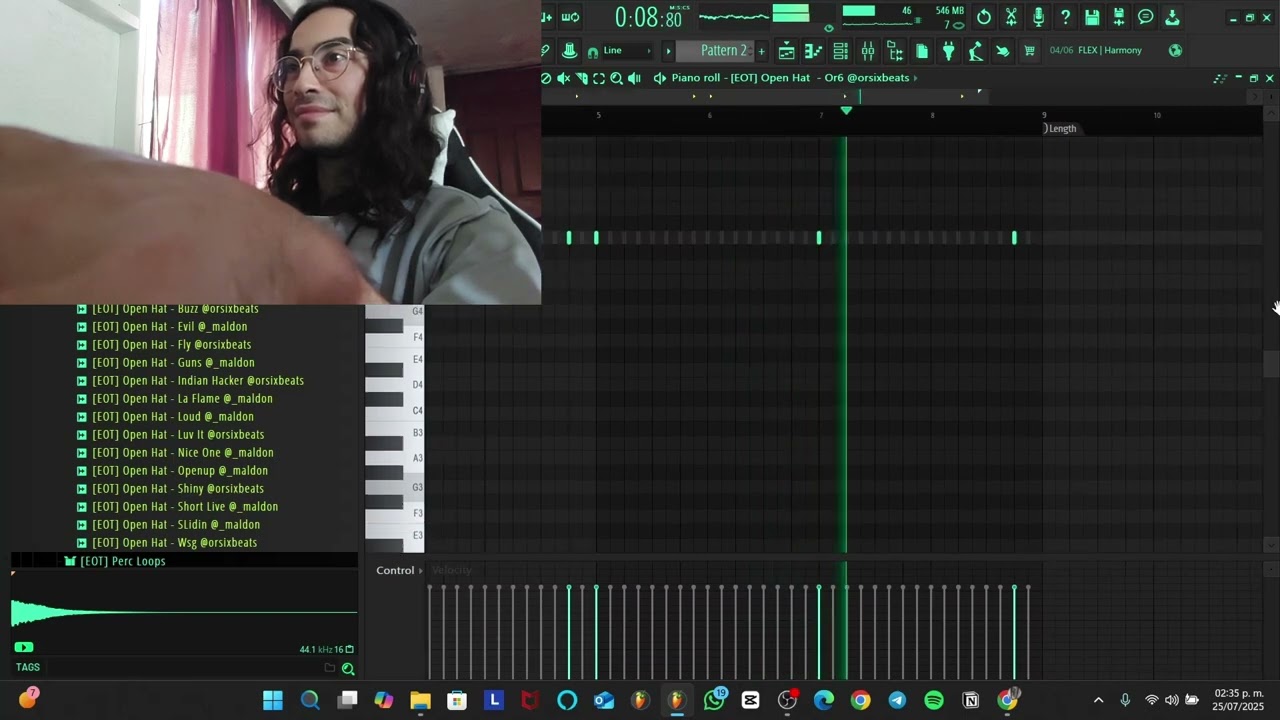
Task: Expand the arrow after Or6 @orsixbeats title
Action: tap(915, 78)
